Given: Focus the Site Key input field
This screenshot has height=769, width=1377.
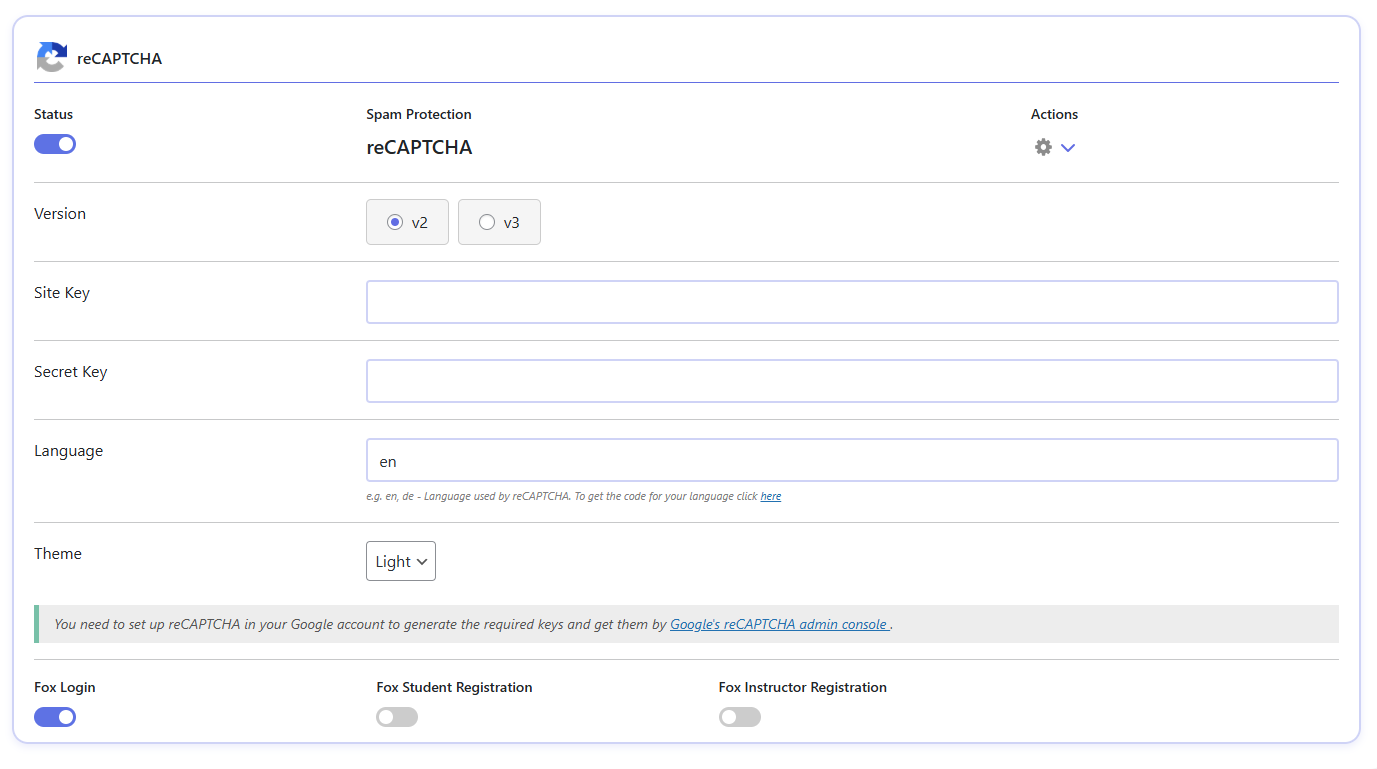Looking at the screenshot, I should pyautogui.click(x=851, y=302).
